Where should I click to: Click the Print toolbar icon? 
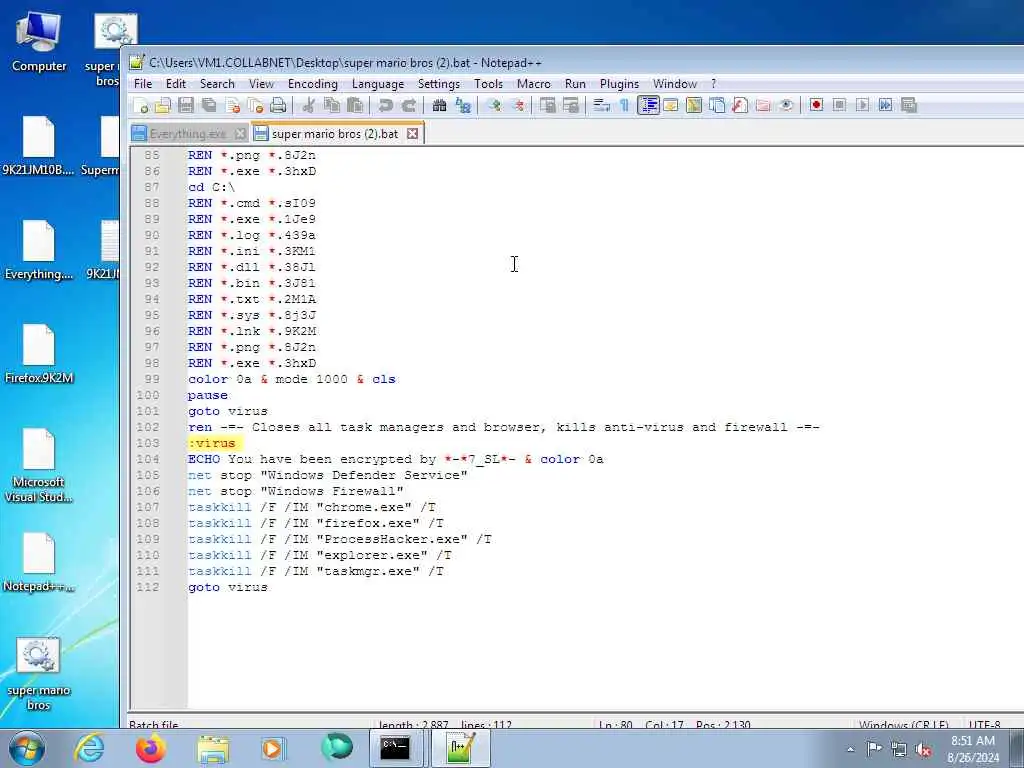pos(278,105)
